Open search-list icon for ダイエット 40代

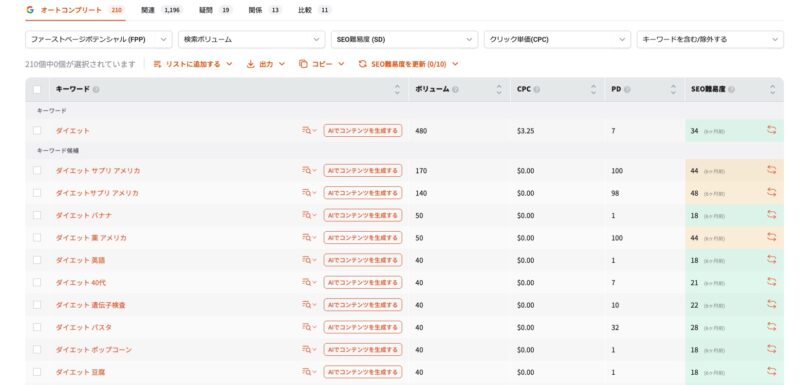pos(309,282)
